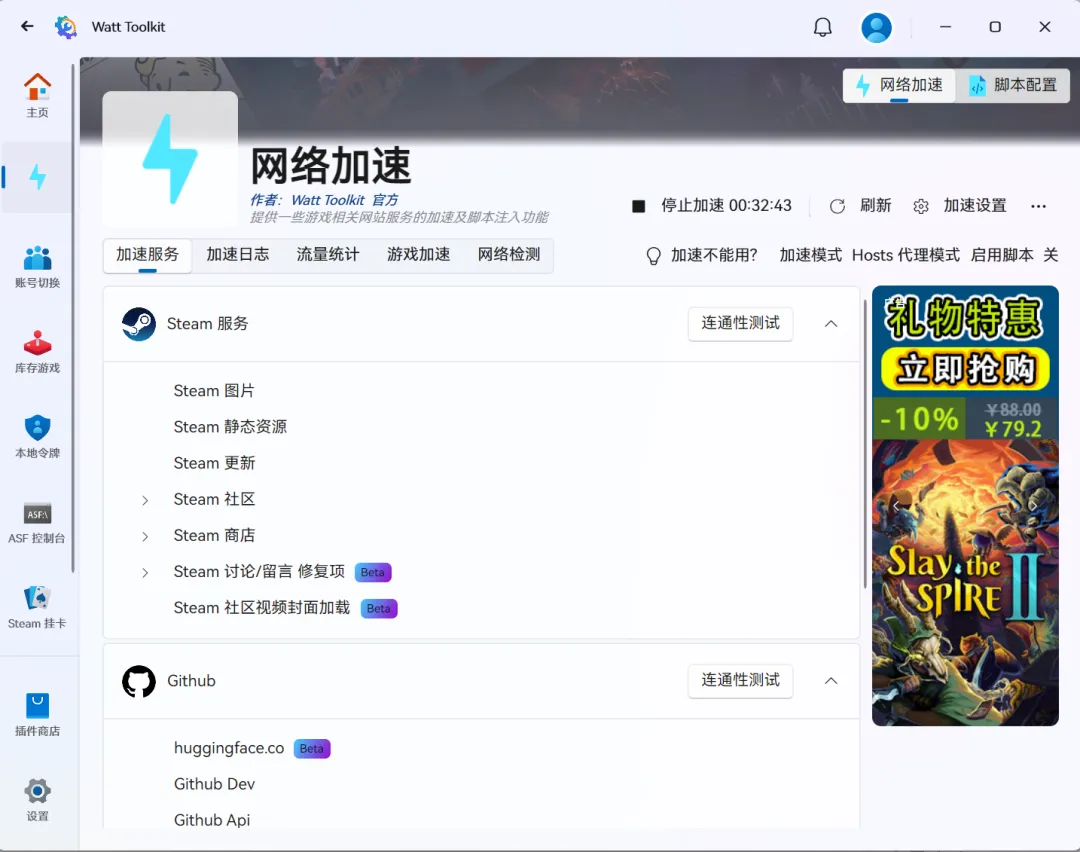Viewport: 1080px width, 852px height.
Task: Collapse the Steam 服务 section
Action: pos(831,324)
